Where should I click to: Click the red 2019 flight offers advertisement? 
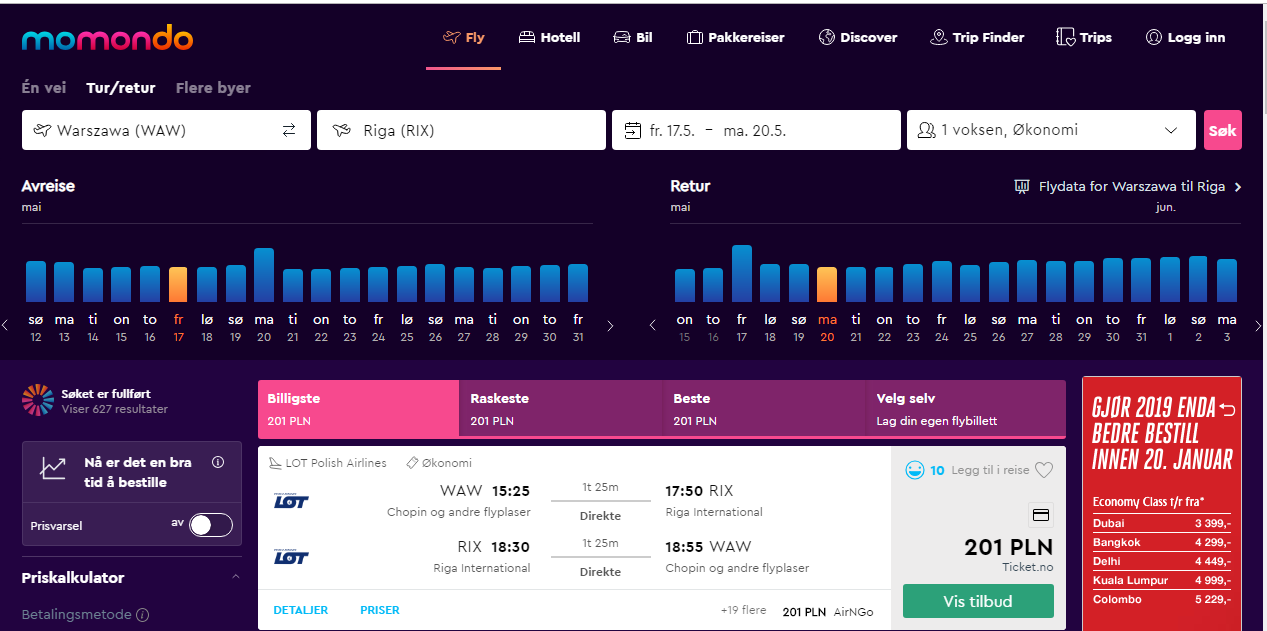1161,503
